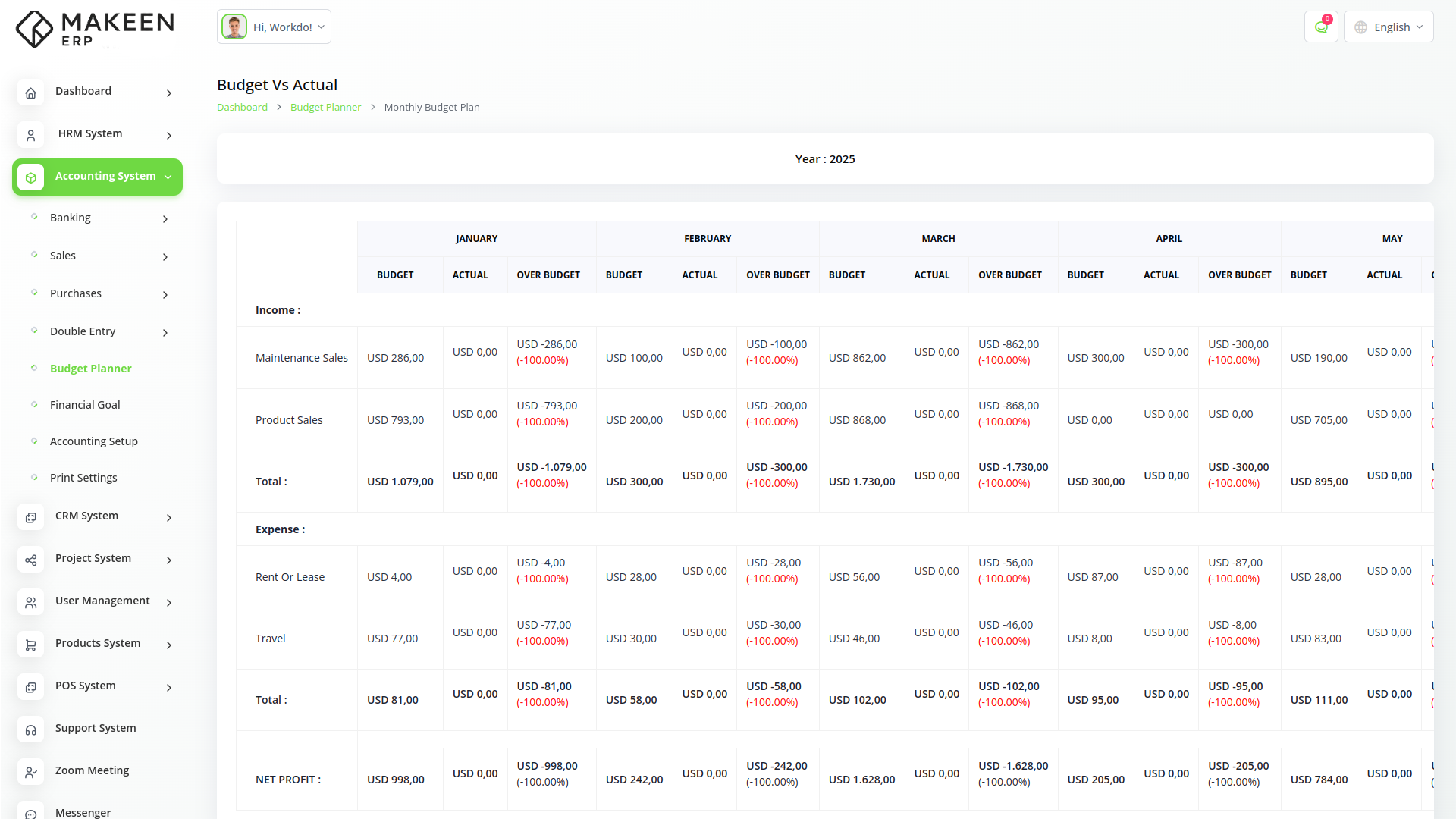Click the Makeen ERP logo
The image size is (1456, 819).
coord(95,30)
